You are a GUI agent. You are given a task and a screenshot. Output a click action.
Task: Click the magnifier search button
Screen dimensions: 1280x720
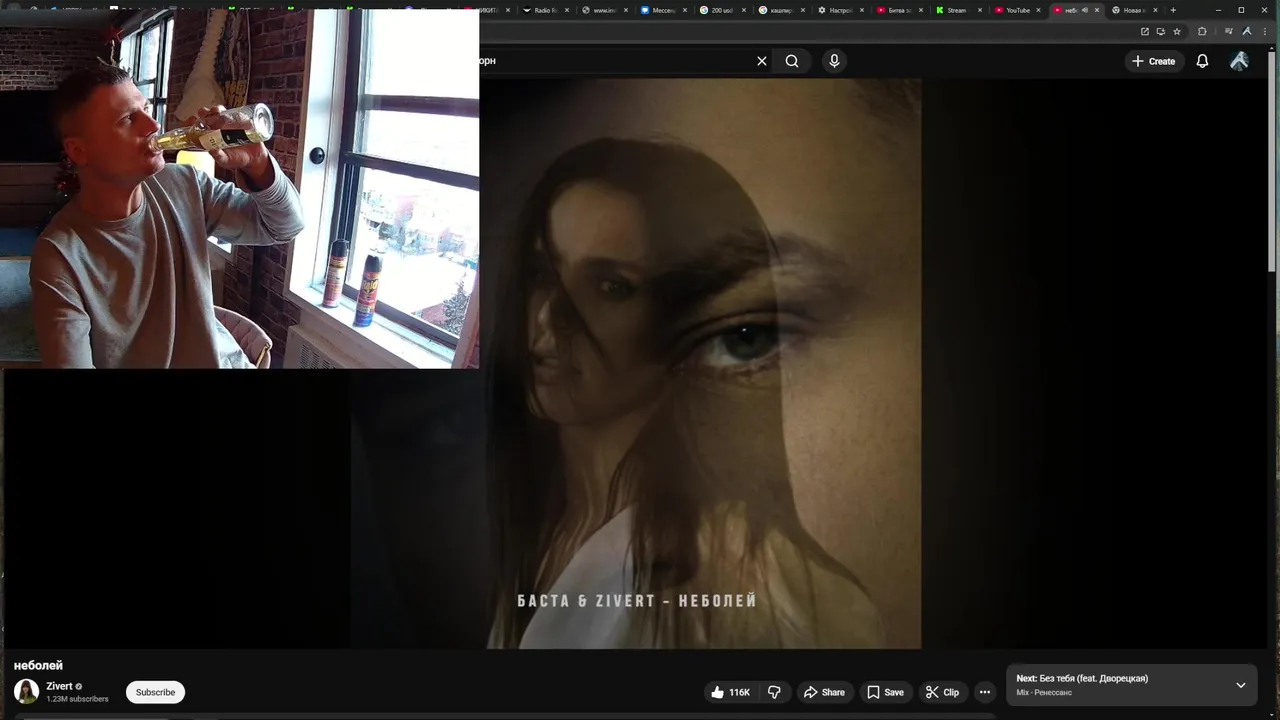point(792,61)
